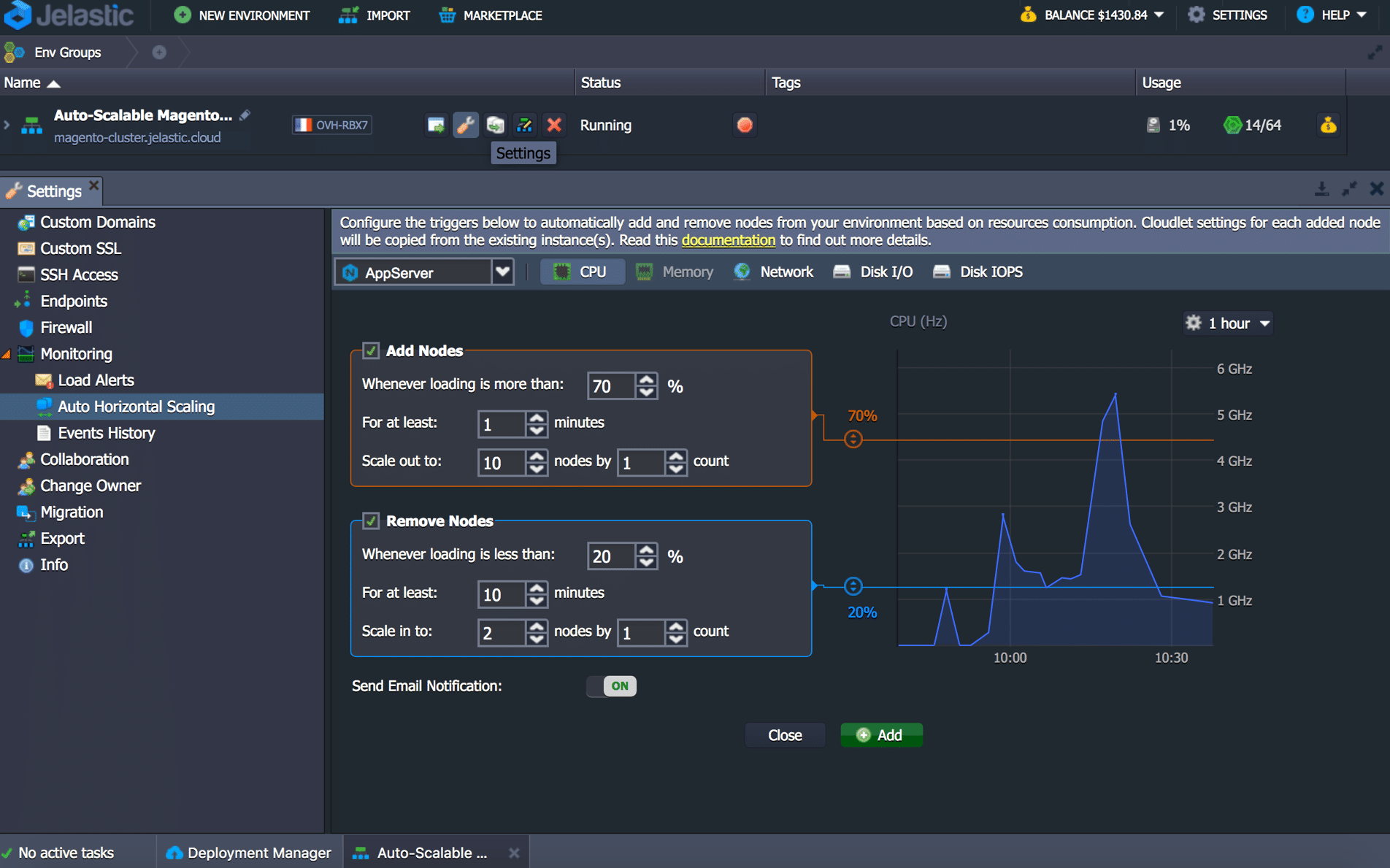Switch to the CPU trigger tab
The height and width of the screenshot is (868, 1390).
tap(582, 272)
